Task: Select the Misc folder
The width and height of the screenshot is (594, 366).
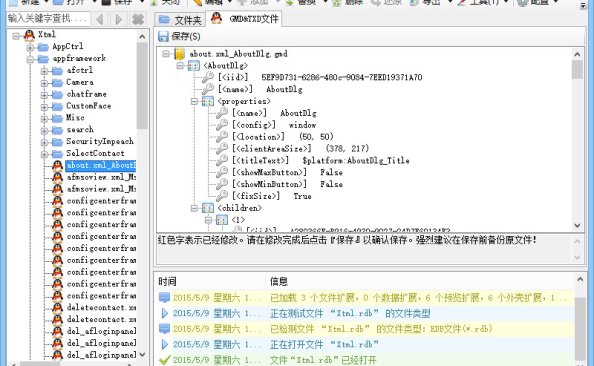Action: (x=75, y=117)
